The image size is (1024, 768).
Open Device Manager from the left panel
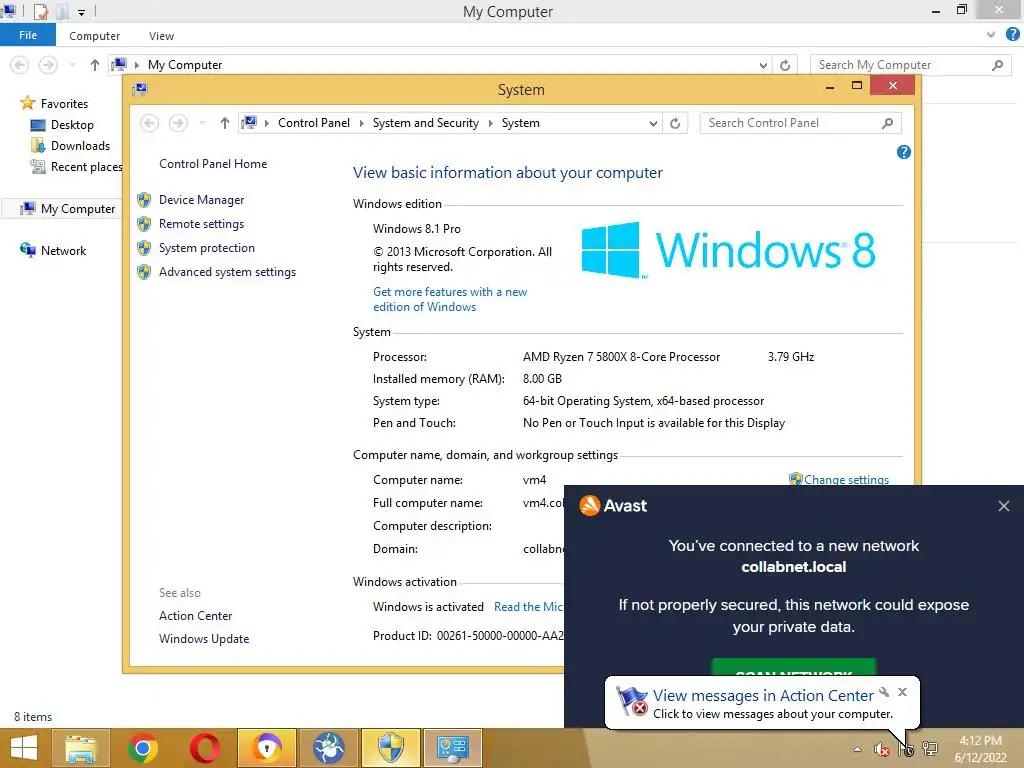(201, 200)
